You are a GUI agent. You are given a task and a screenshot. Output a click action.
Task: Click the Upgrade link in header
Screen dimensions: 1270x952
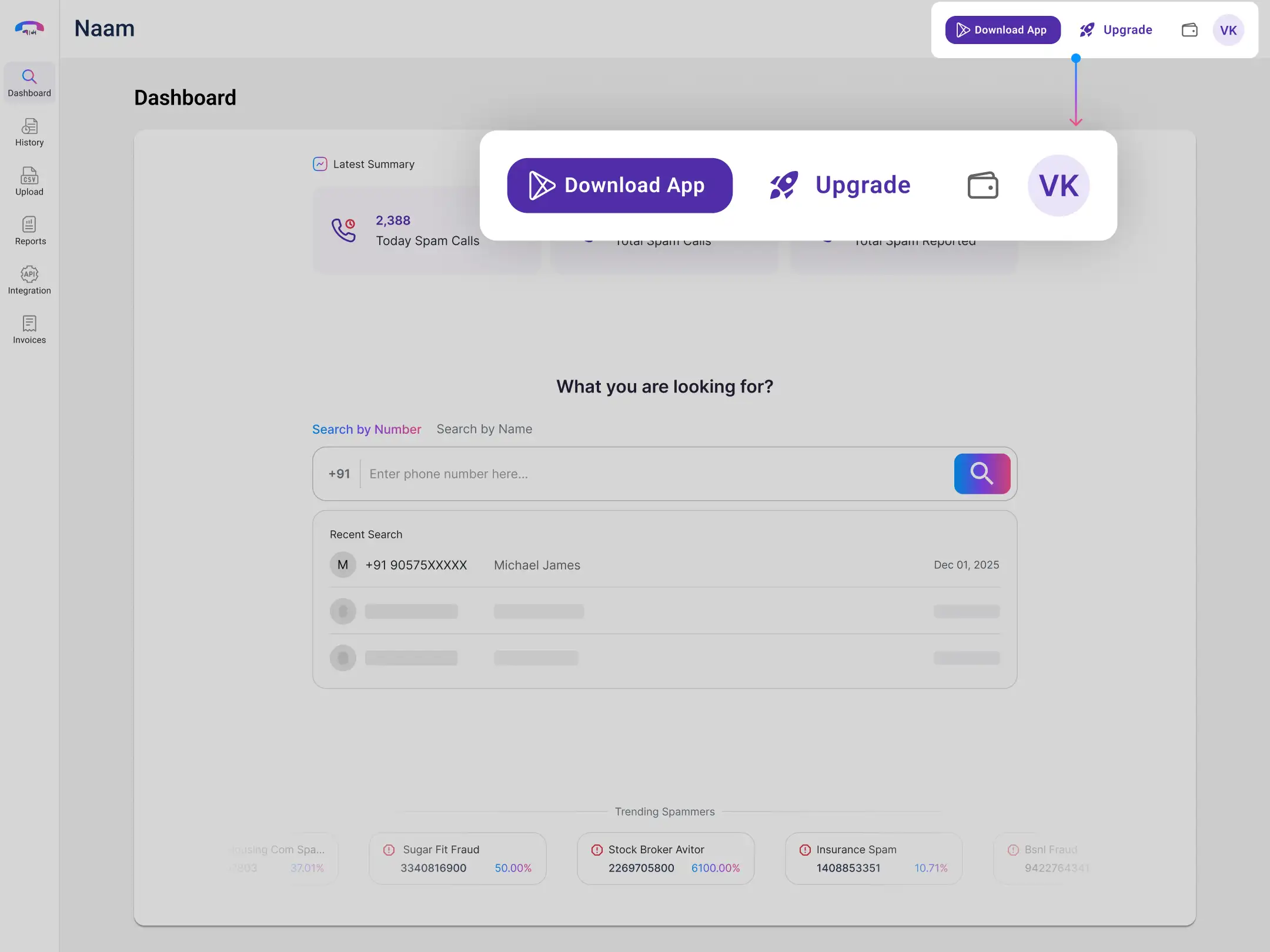[x=1116, y=30]
